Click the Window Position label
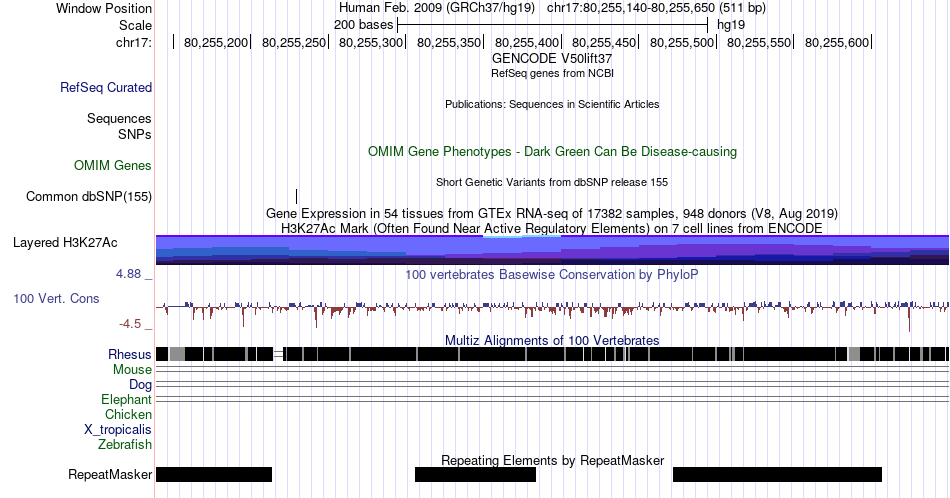The height and width of the screenshot is (498, 950). point(104,8)
